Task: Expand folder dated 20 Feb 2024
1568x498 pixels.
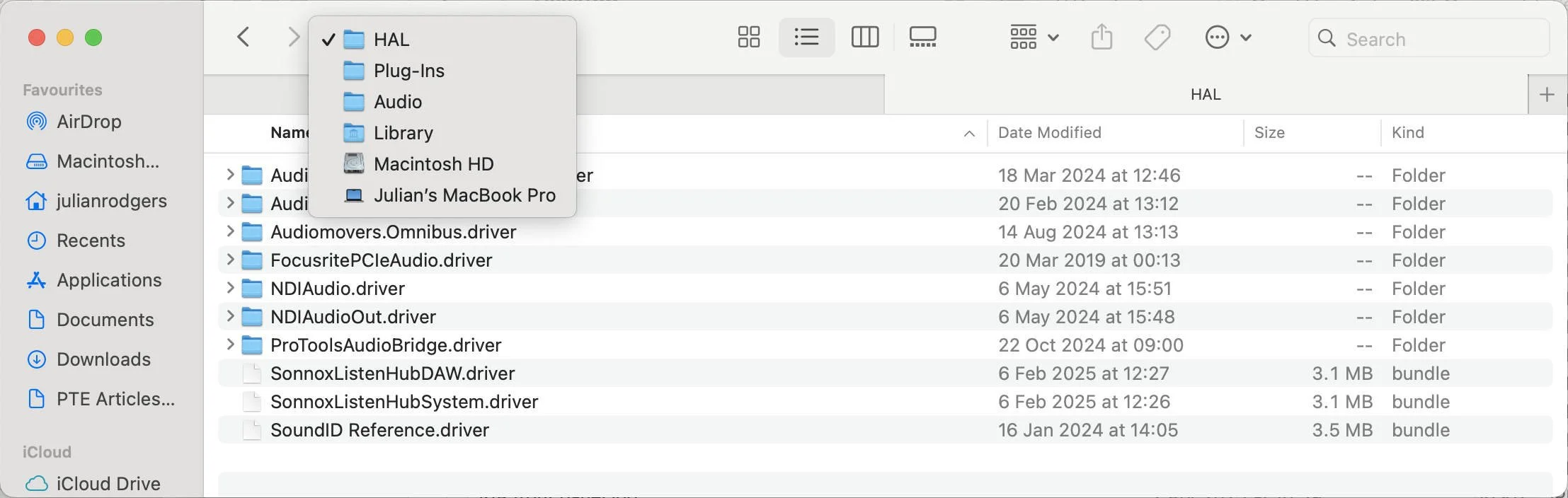Action: point(229,202)
